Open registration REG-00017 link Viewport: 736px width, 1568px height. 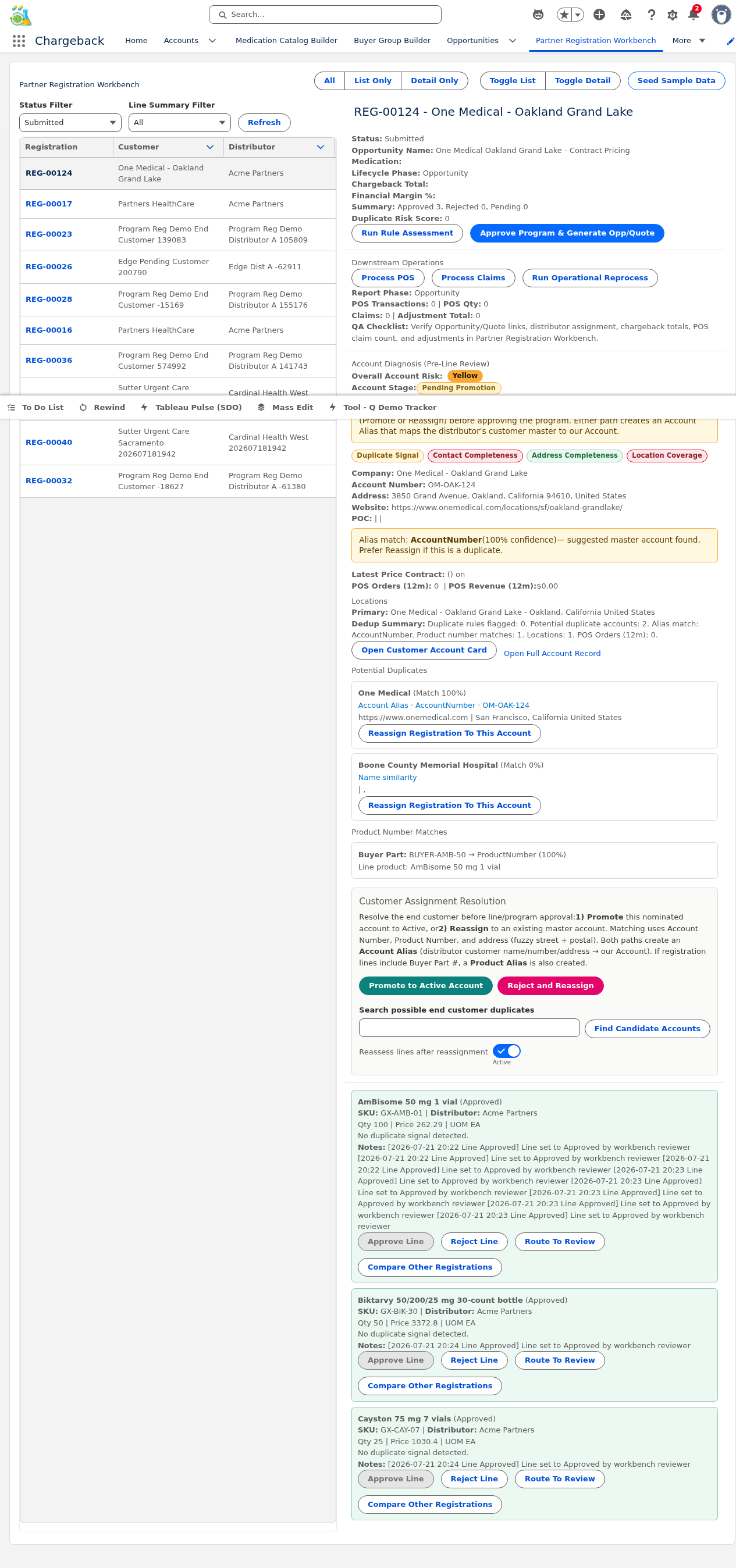click(49, 204)
